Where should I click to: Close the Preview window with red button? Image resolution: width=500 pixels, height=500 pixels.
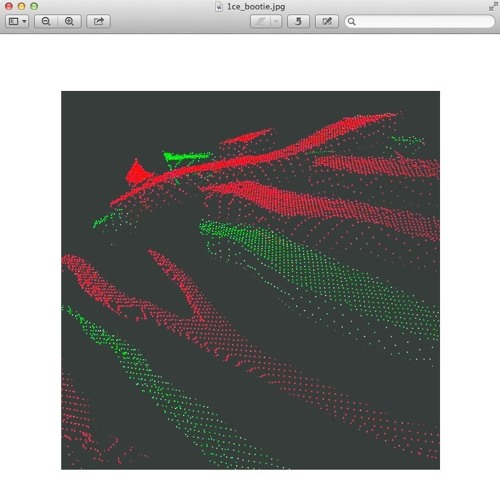click(x=9, y=6)
